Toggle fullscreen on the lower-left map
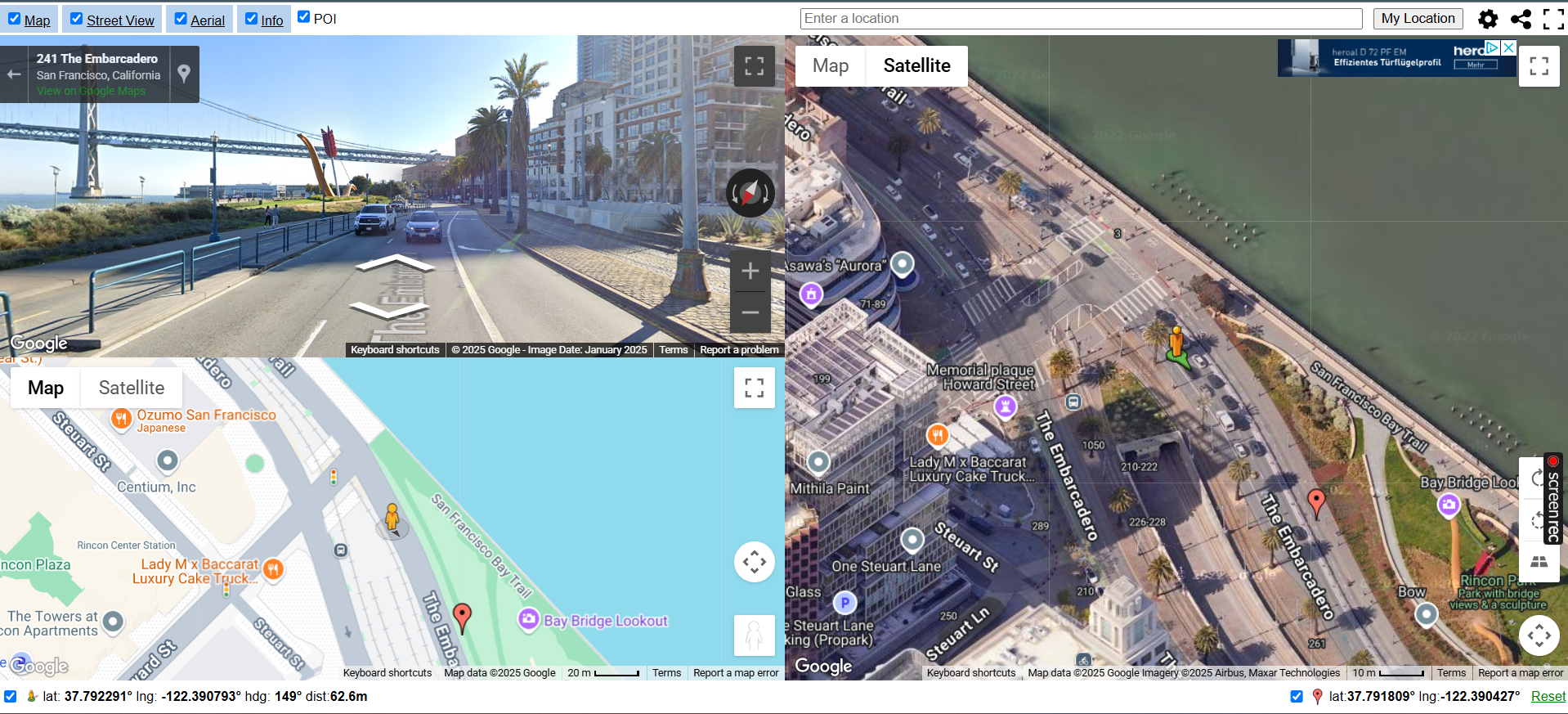 click(755, 388)
